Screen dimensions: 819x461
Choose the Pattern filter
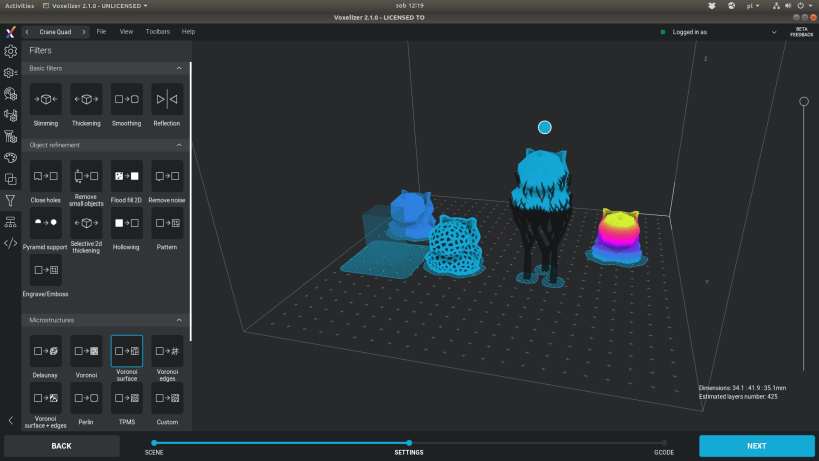[167, 223]
